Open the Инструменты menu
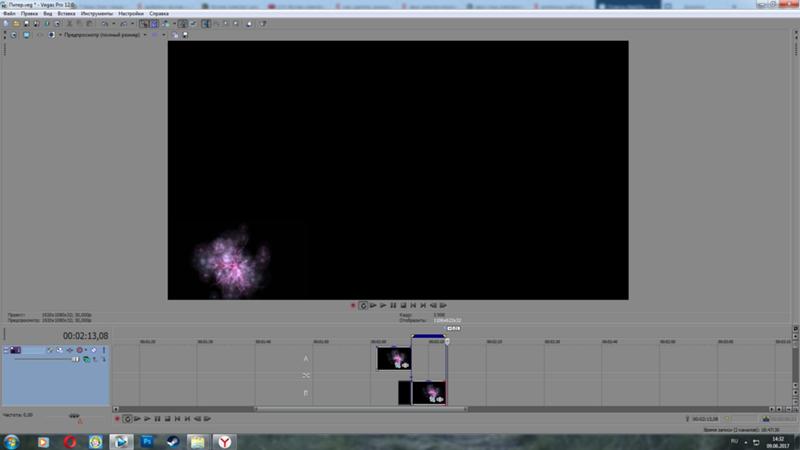800x450 pixels. pyautogui.click(x=96, y=13)
